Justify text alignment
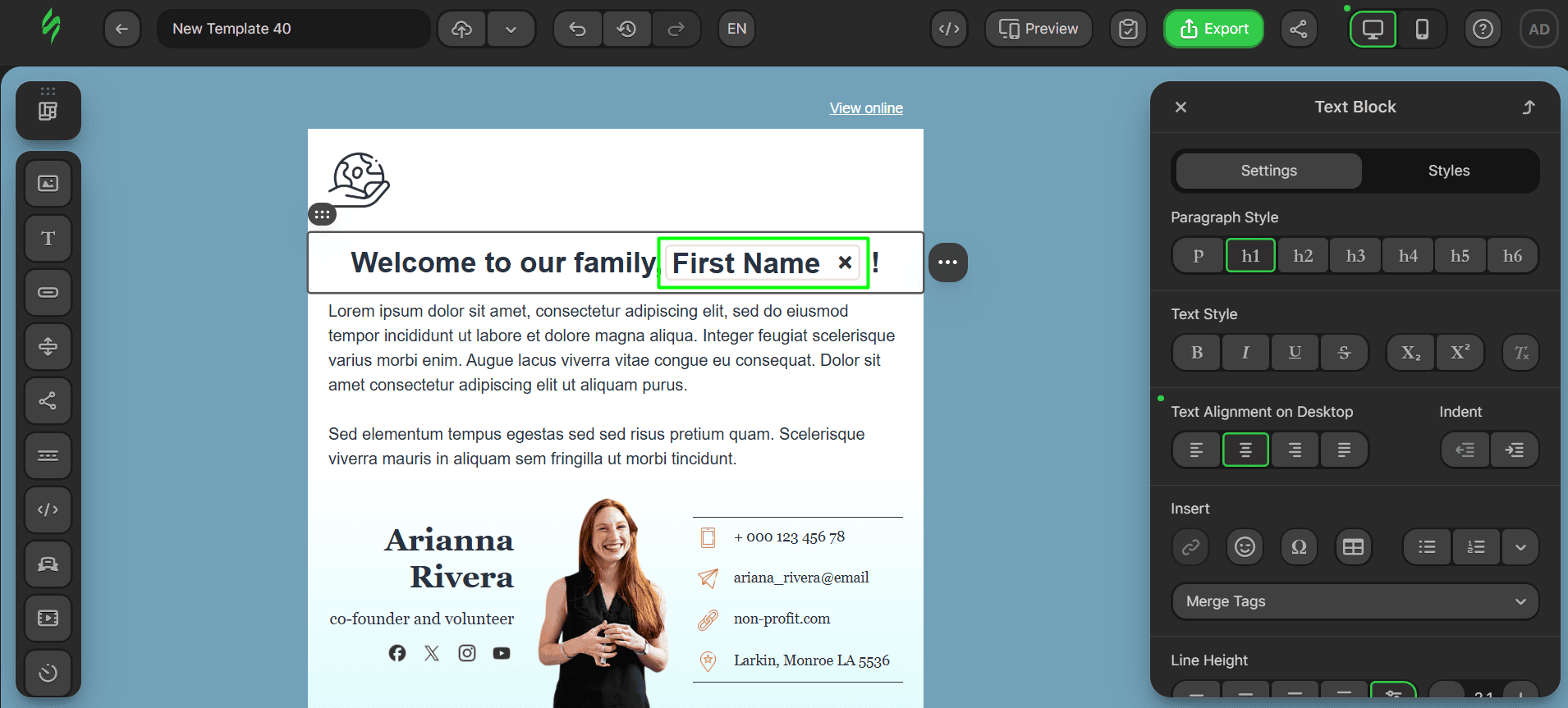Viewport: 1568px width, 708px height. tap(1344, 450)
